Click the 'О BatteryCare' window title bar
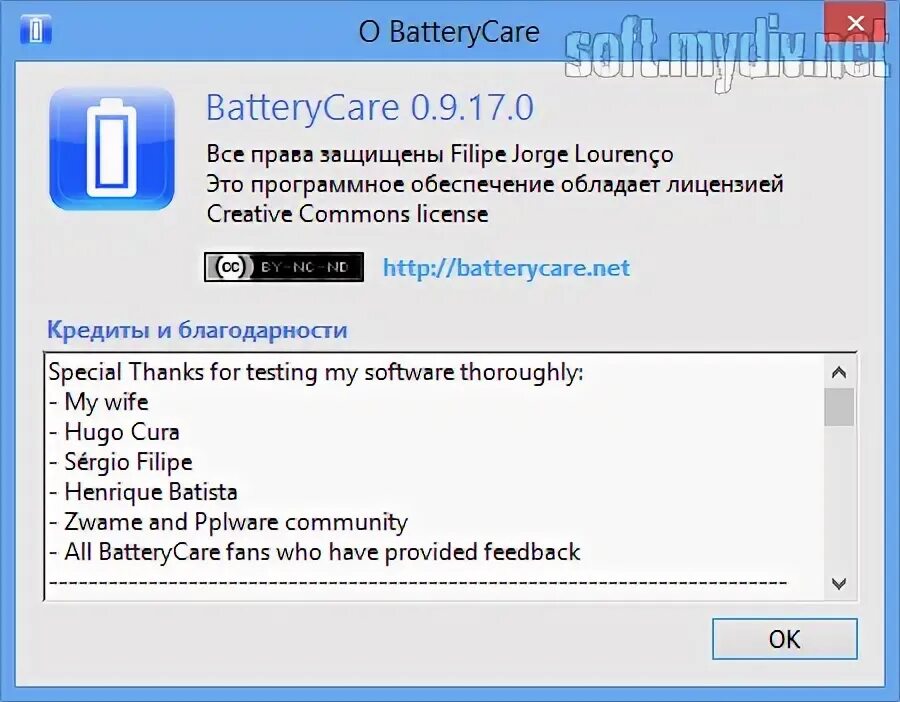Image resolution: width=900 pixels, height=702 pixels. click(449, 31)
